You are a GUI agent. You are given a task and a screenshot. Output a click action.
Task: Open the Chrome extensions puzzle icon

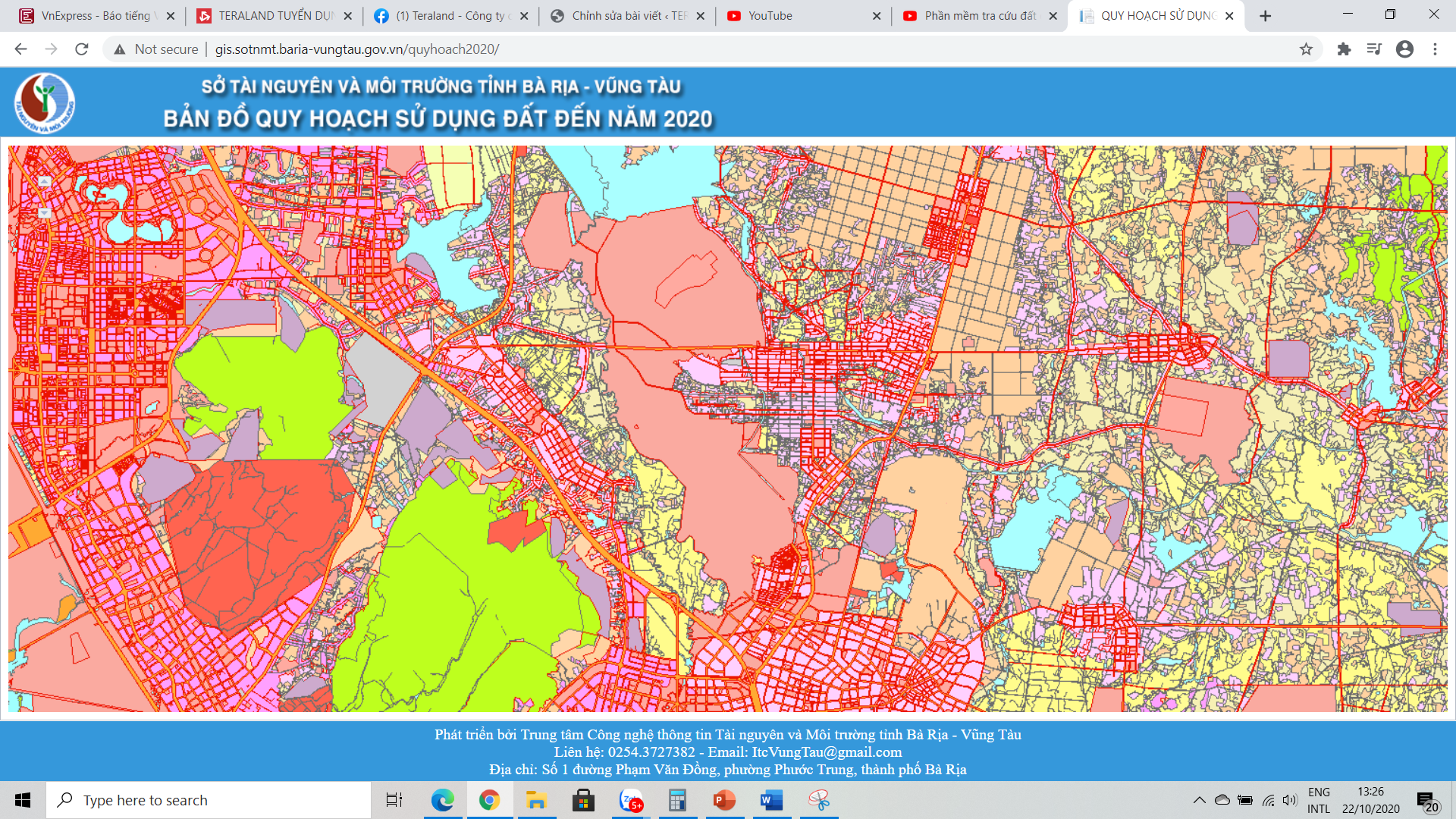point(1344,49)
